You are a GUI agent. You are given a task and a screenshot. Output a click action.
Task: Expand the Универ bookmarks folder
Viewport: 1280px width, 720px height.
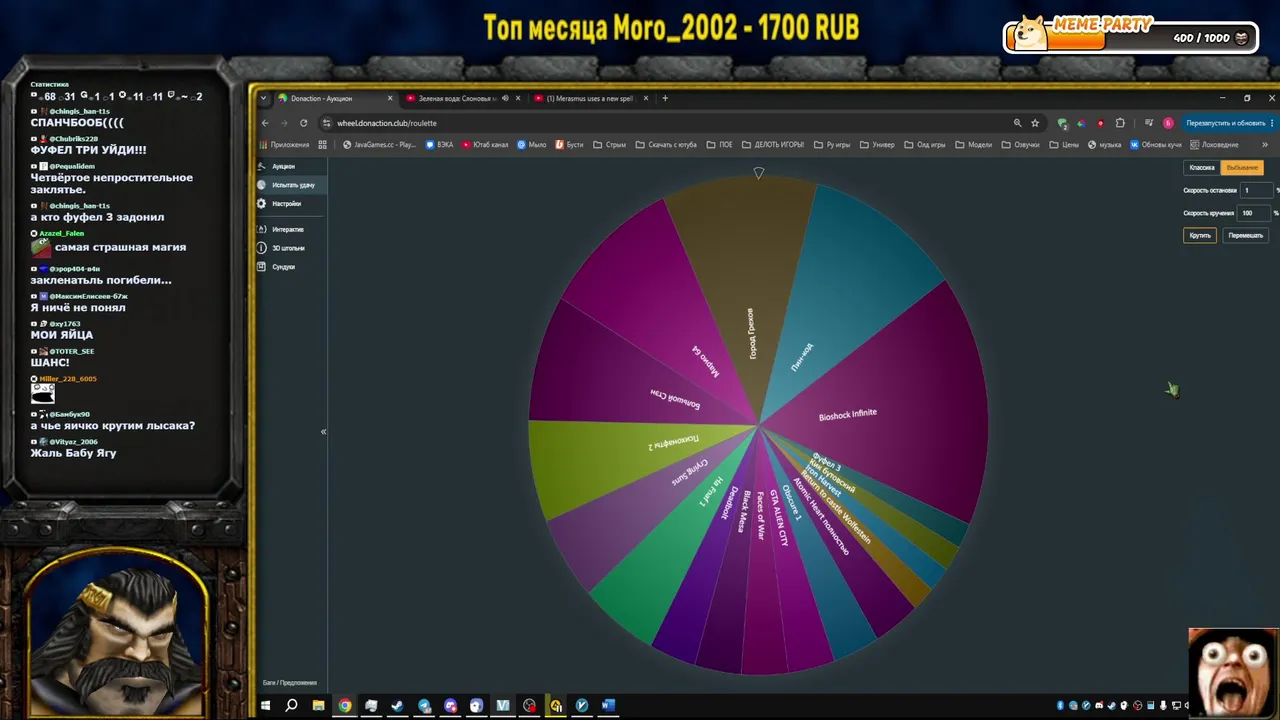[x=877, y=145]
